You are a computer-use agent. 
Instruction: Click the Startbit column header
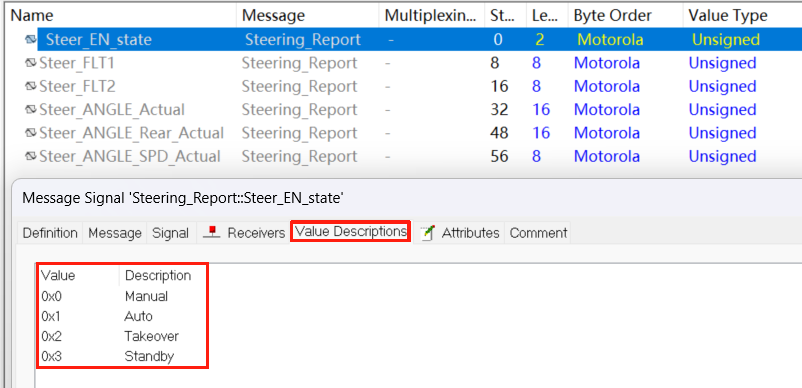(x=505, y=15)
